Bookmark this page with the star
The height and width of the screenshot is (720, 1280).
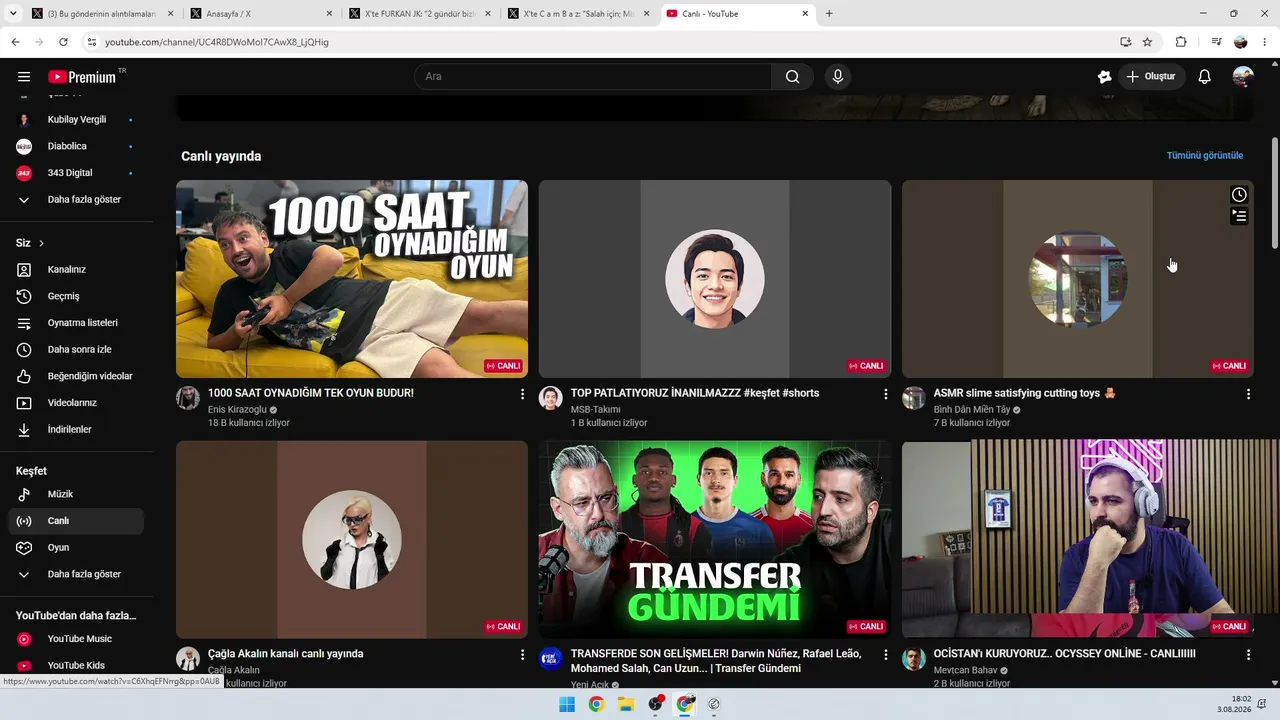(x=1147, y=42)
